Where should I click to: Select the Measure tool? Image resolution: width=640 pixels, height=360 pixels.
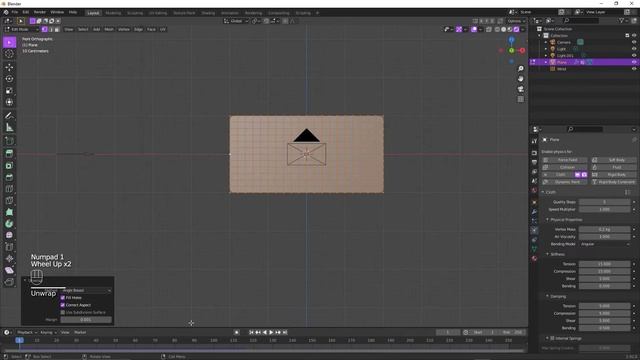pyautogui.click(x=9, y=128)
